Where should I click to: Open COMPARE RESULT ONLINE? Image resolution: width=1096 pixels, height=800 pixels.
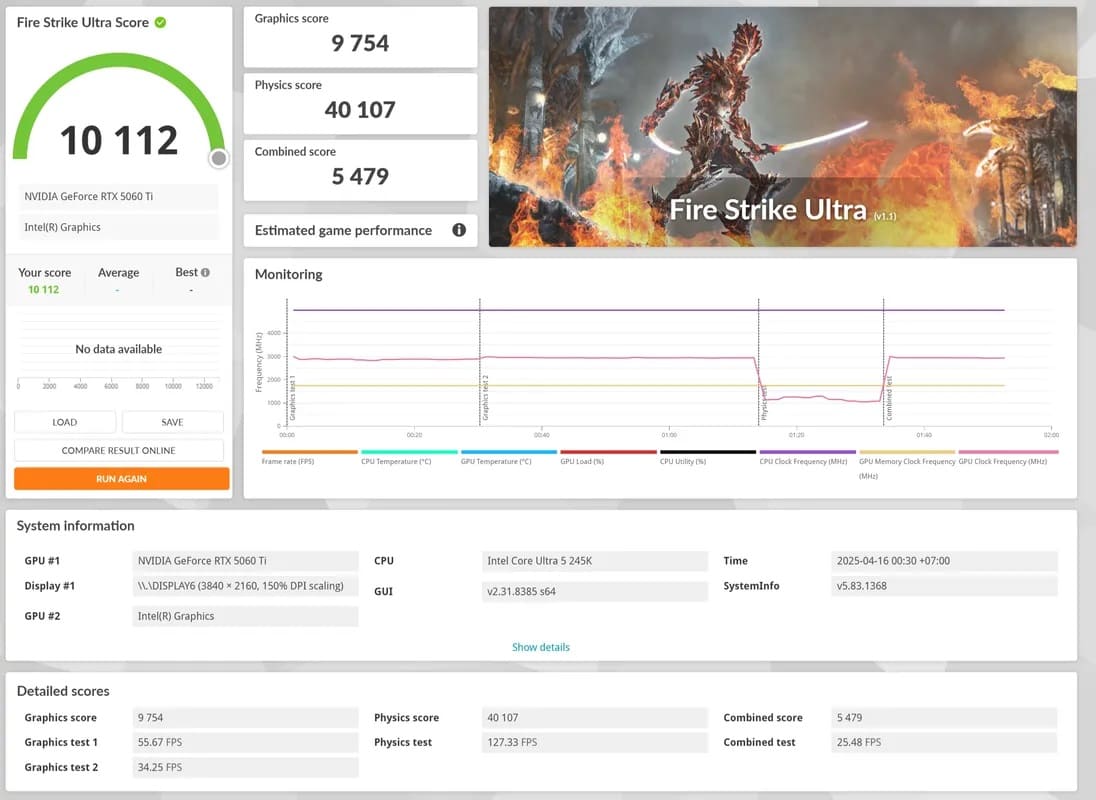[118, 450]
